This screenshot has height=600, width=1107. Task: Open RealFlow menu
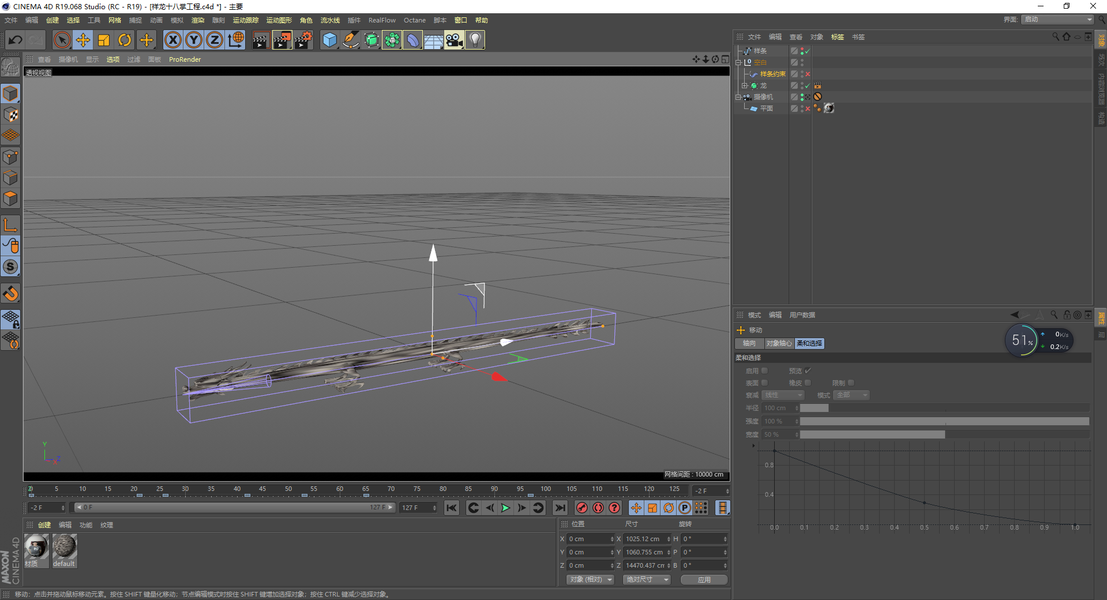(382, 20)
